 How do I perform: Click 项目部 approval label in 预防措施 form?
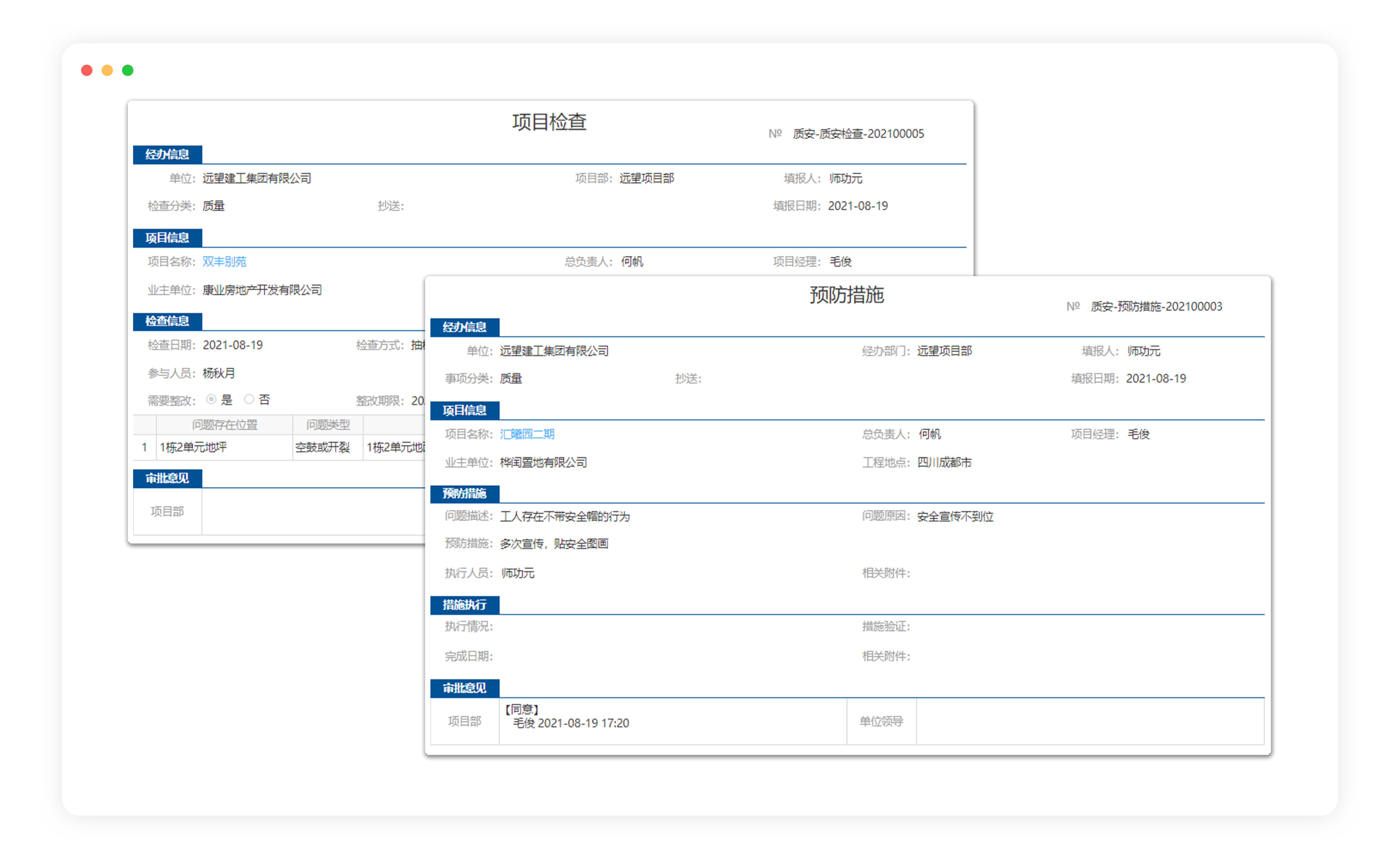(x=464, y=722)
